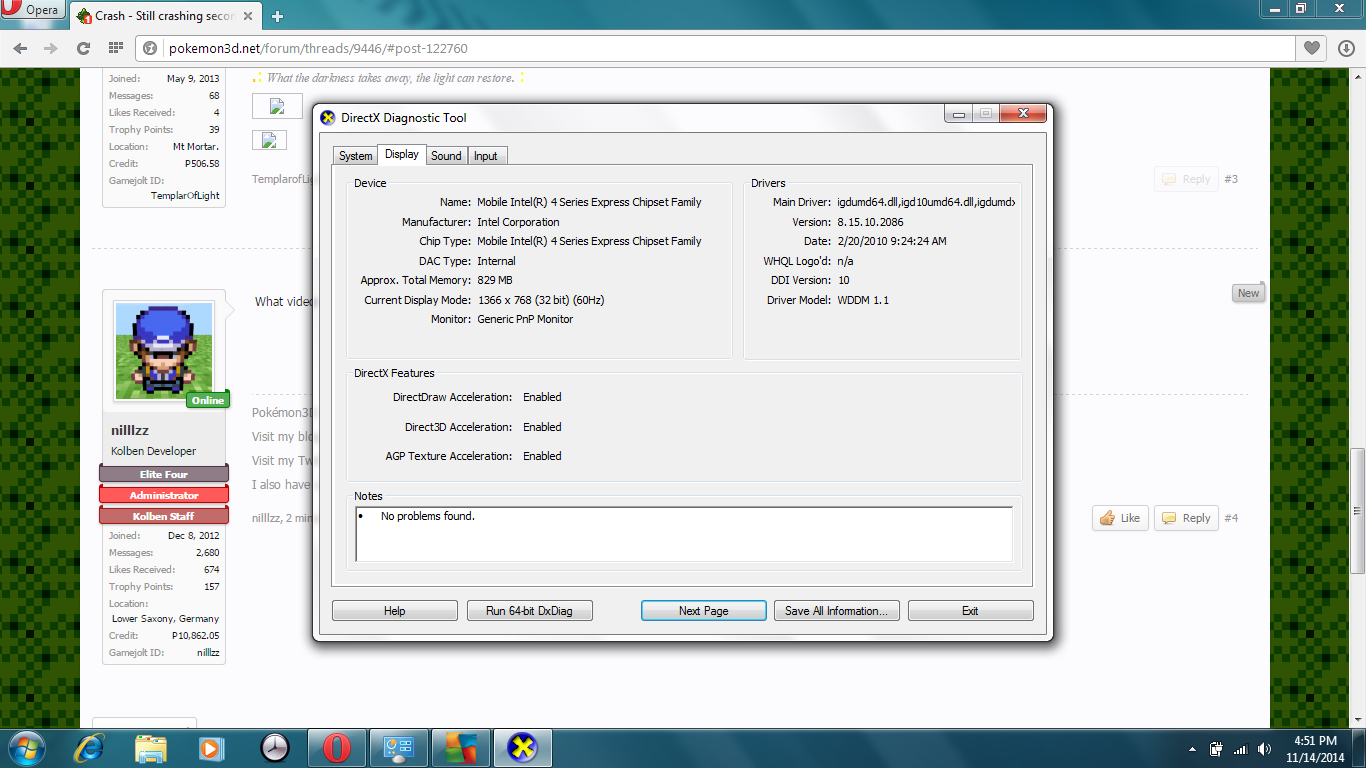Viewport: 1366px width, 768px height.
Task: Click the lower broken image in signature
Action: [x=269, y=140]
